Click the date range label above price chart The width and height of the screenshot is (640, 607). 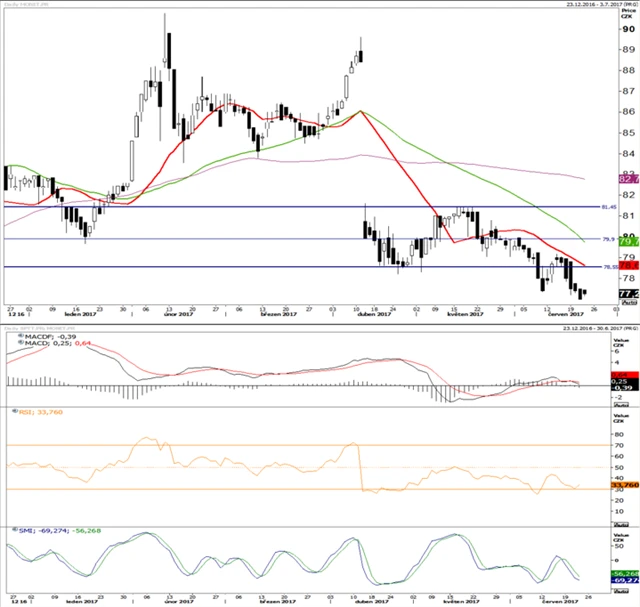pos(593,4)
